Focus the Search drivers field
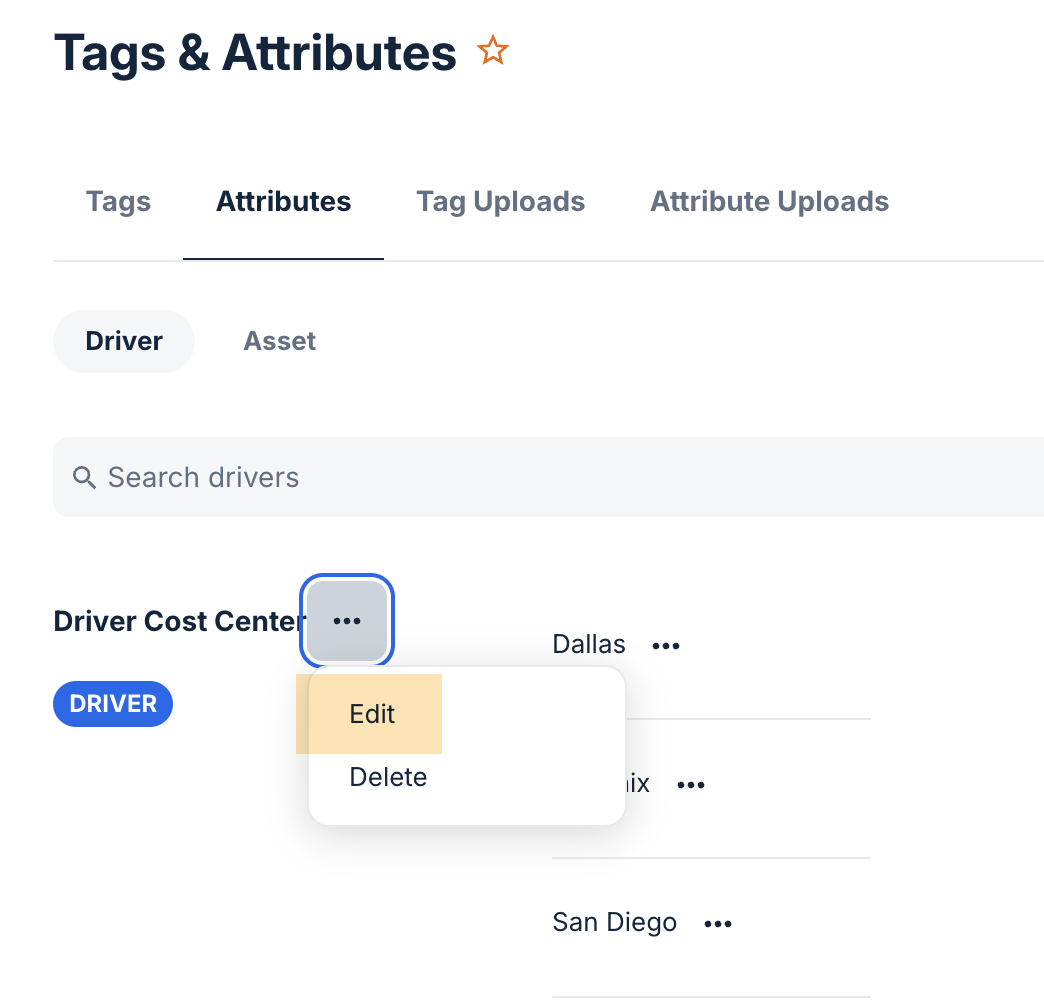 [549, 477]
